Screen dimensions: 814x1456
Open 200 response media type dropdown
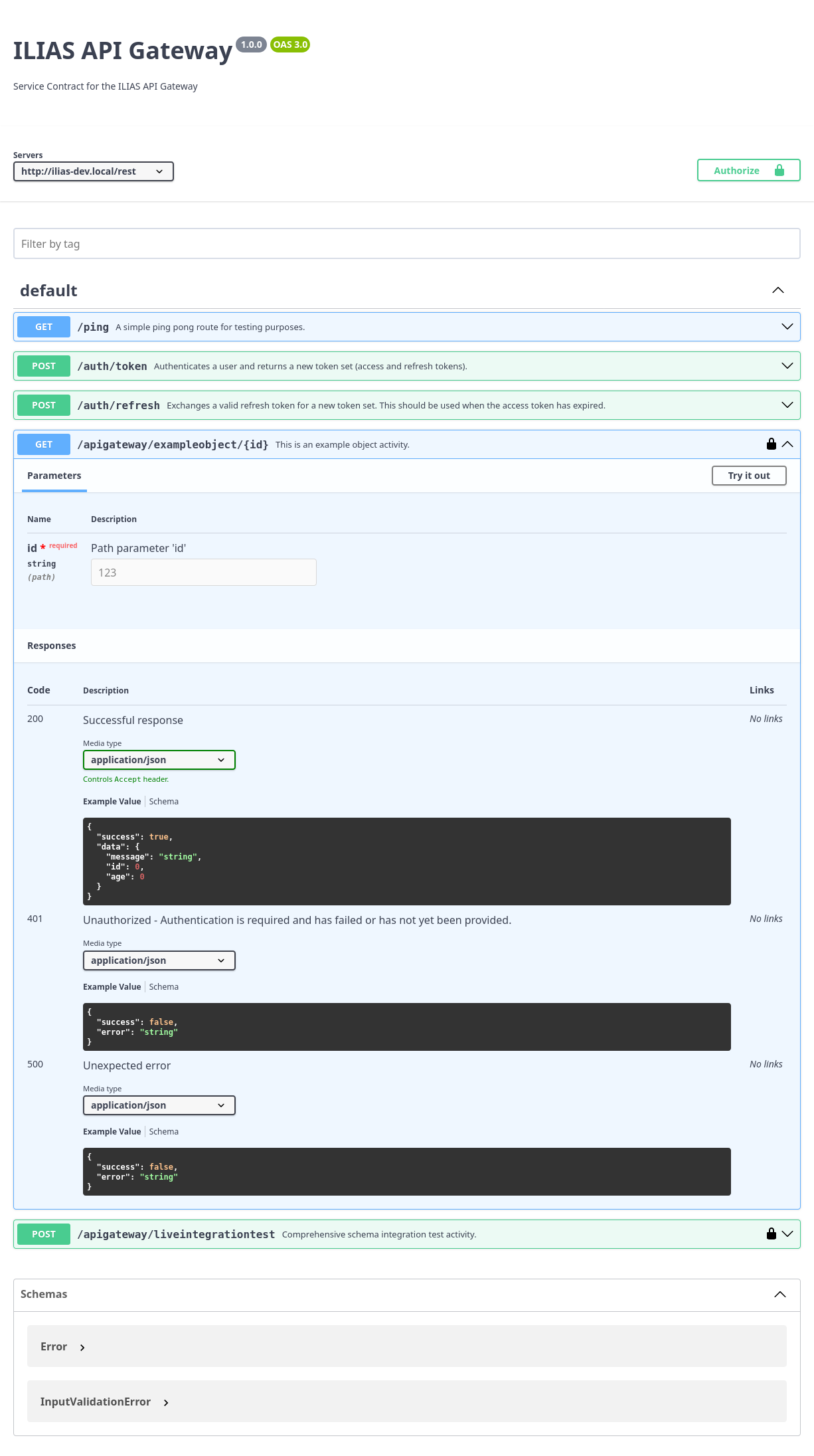point(159,760)
